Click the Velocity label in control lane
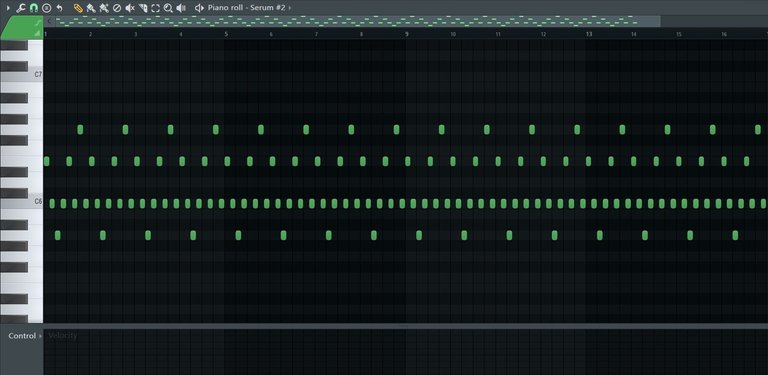The width and height of the screenshot is (768, 375). click(63, 336)
